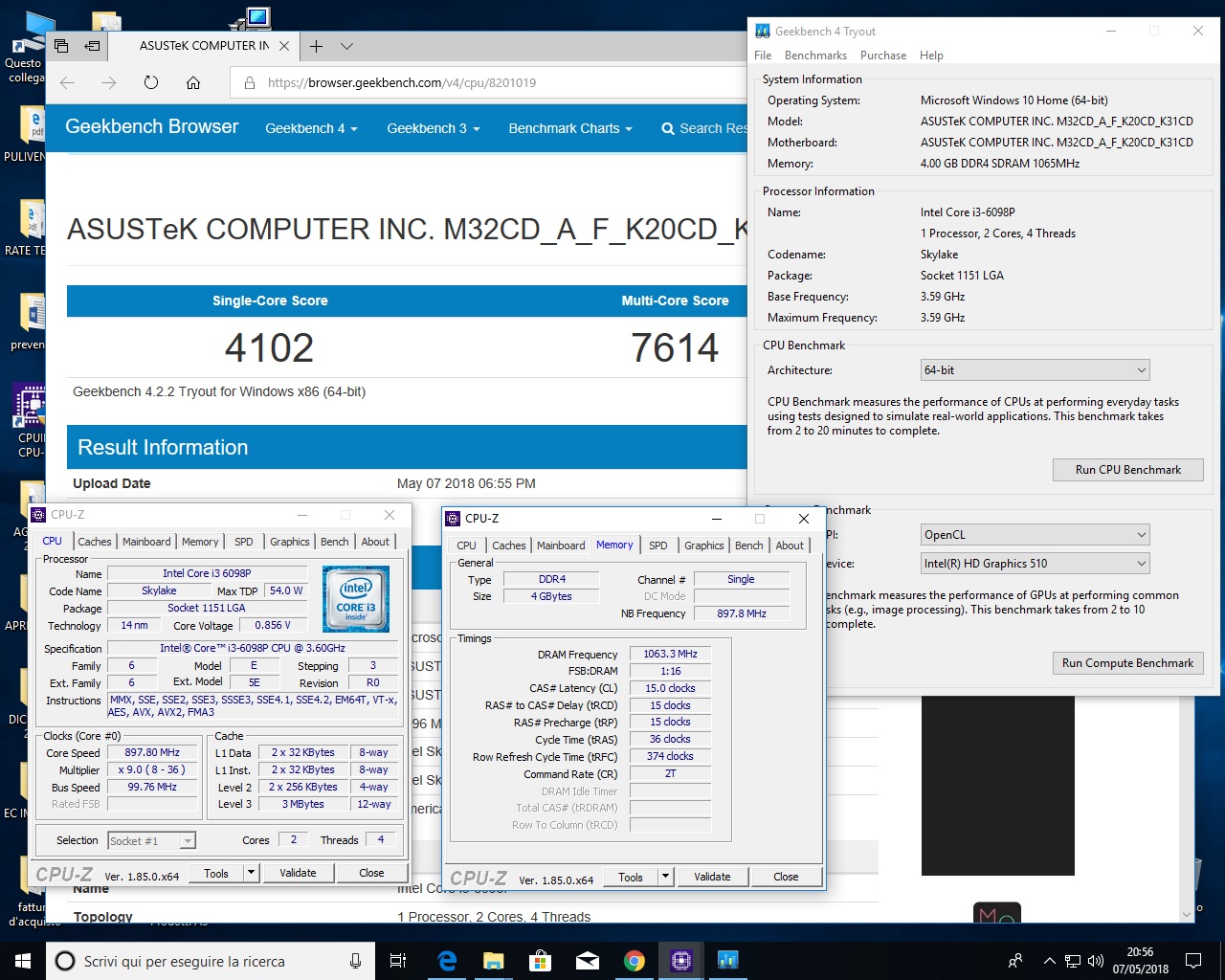Open File Explorer from the taskbar
This screenshot has width=1225, height=980.
(494, 961)
